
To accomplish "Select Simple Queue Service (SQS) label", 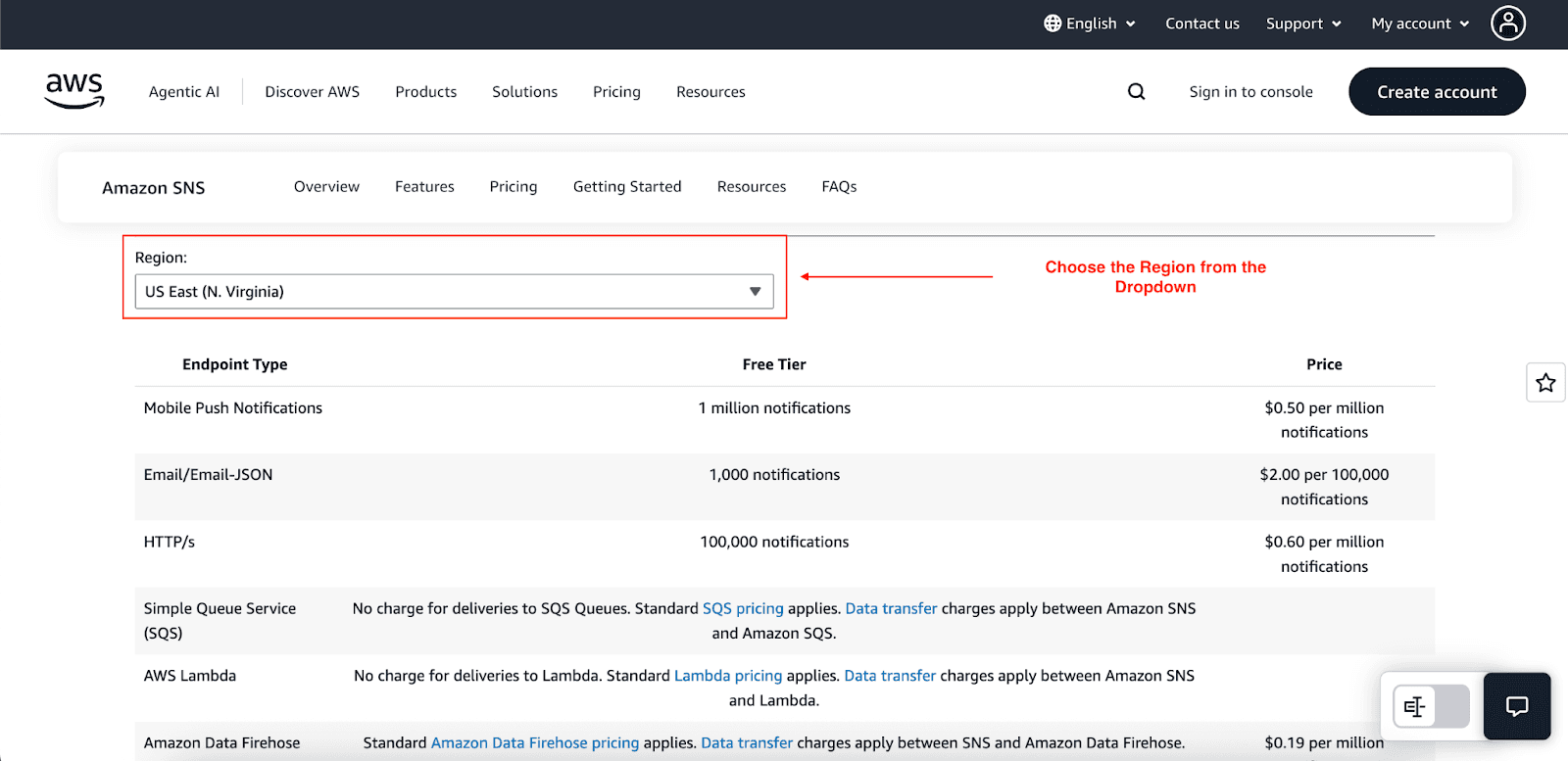I will pyautogui.click(x=220, y=621).
